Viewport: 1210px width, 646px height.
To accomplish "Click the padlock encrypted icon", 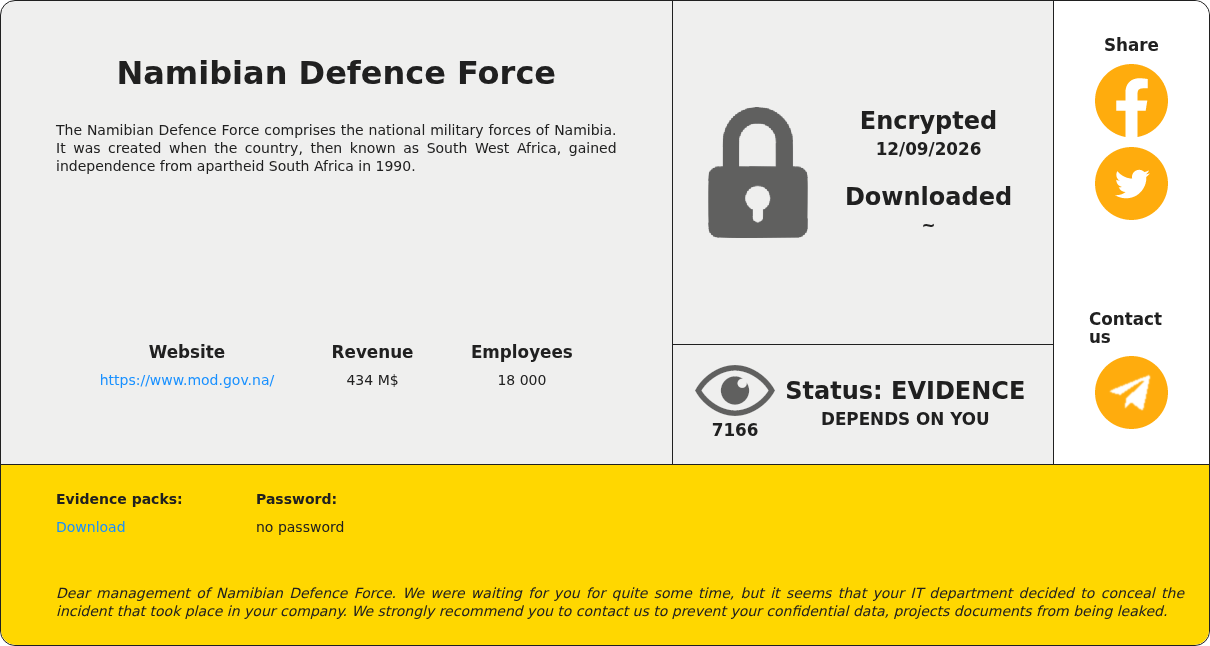I will point(758,172).
